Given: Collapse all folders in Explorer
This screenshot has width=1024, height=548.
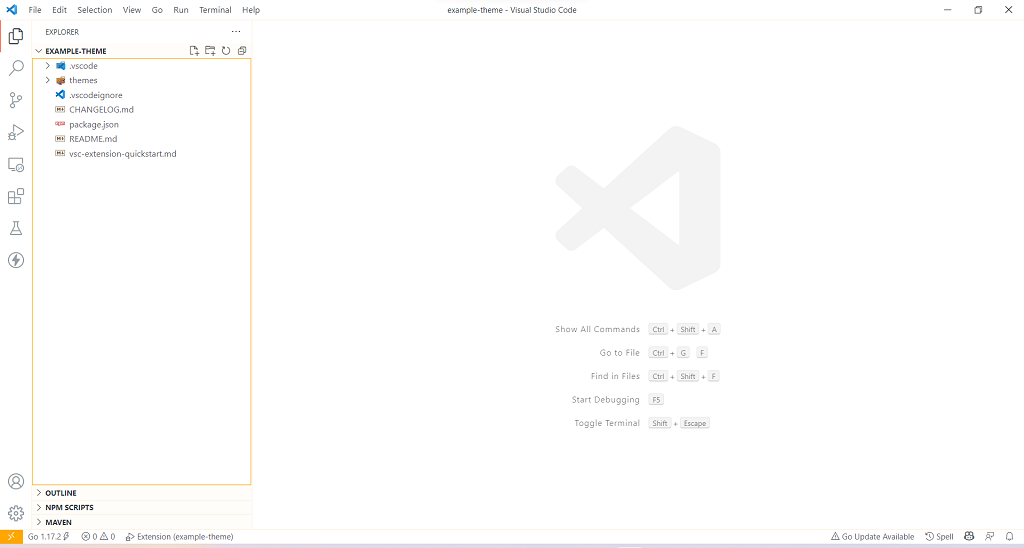Looking at the screenshot, I should point(242,50).
